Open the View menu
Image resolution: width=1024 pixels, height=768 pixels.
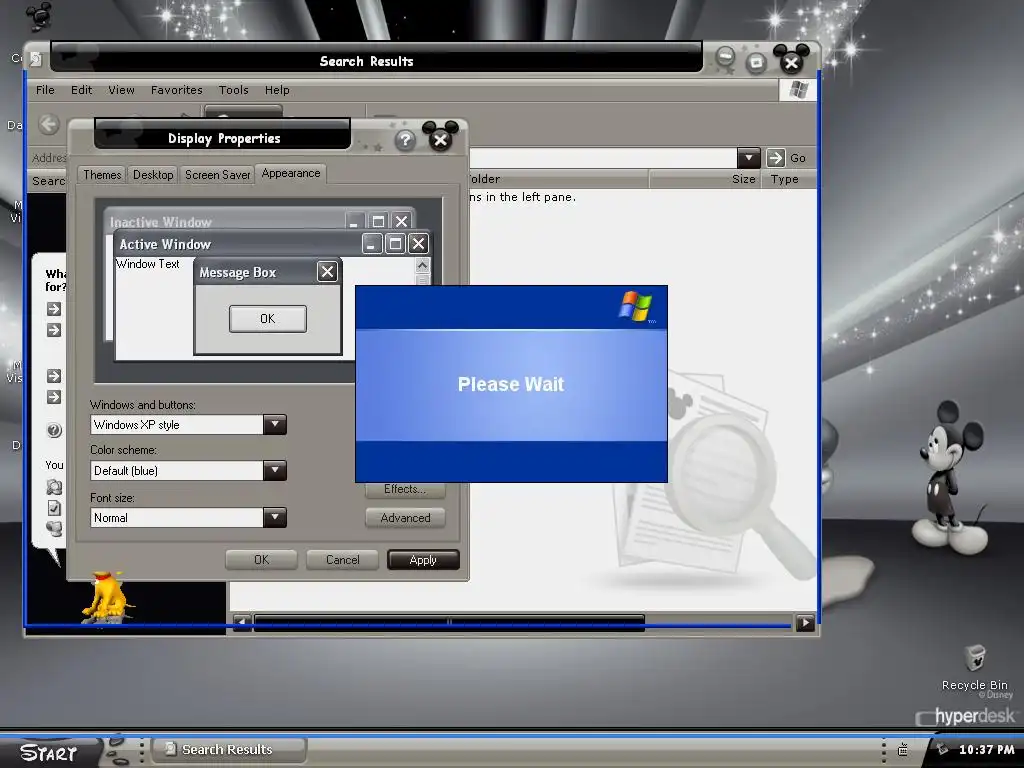(x=121, y=90)
